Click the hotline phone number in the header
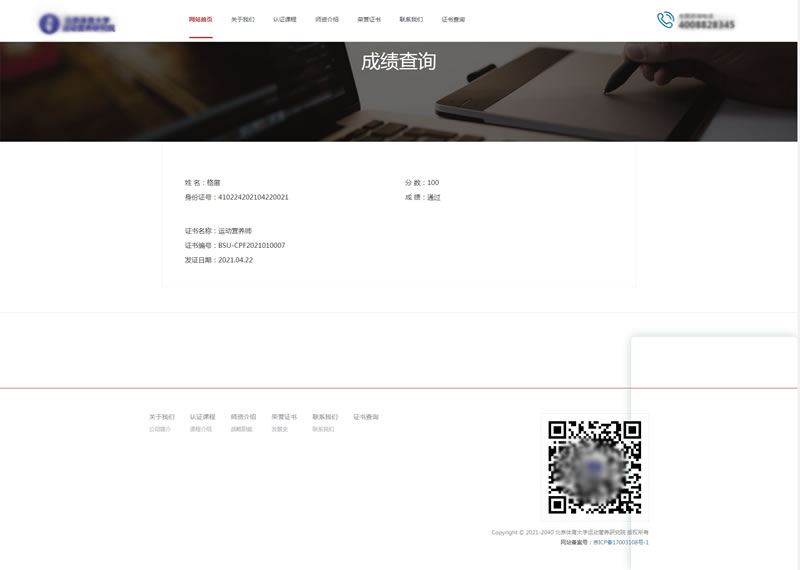 tap(706, 24)
